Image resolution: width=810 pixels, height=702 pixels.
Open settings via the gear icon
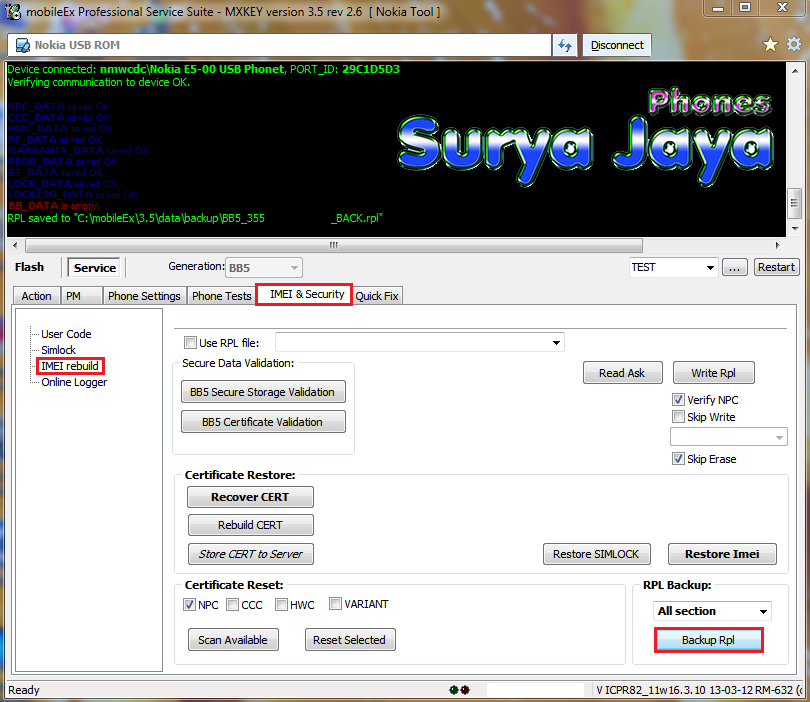coord(793,44)
